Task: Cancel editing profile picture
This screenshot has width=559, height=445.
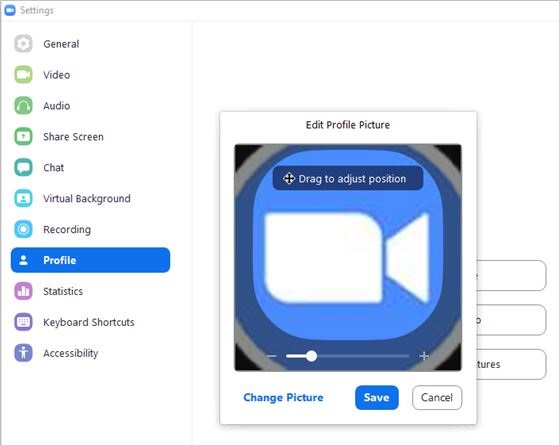Action: pyautogui.click(x=437, y=397)
